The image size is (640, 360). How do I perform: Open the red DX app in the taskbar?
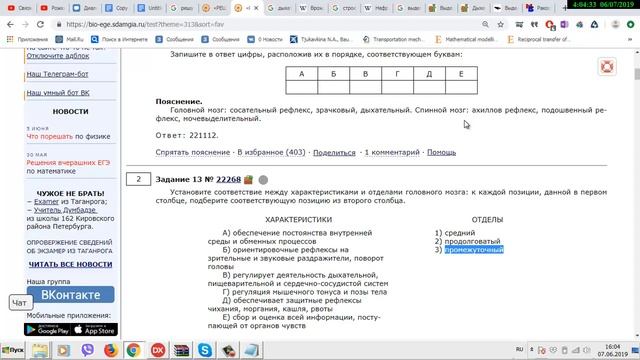click(158, 350)
